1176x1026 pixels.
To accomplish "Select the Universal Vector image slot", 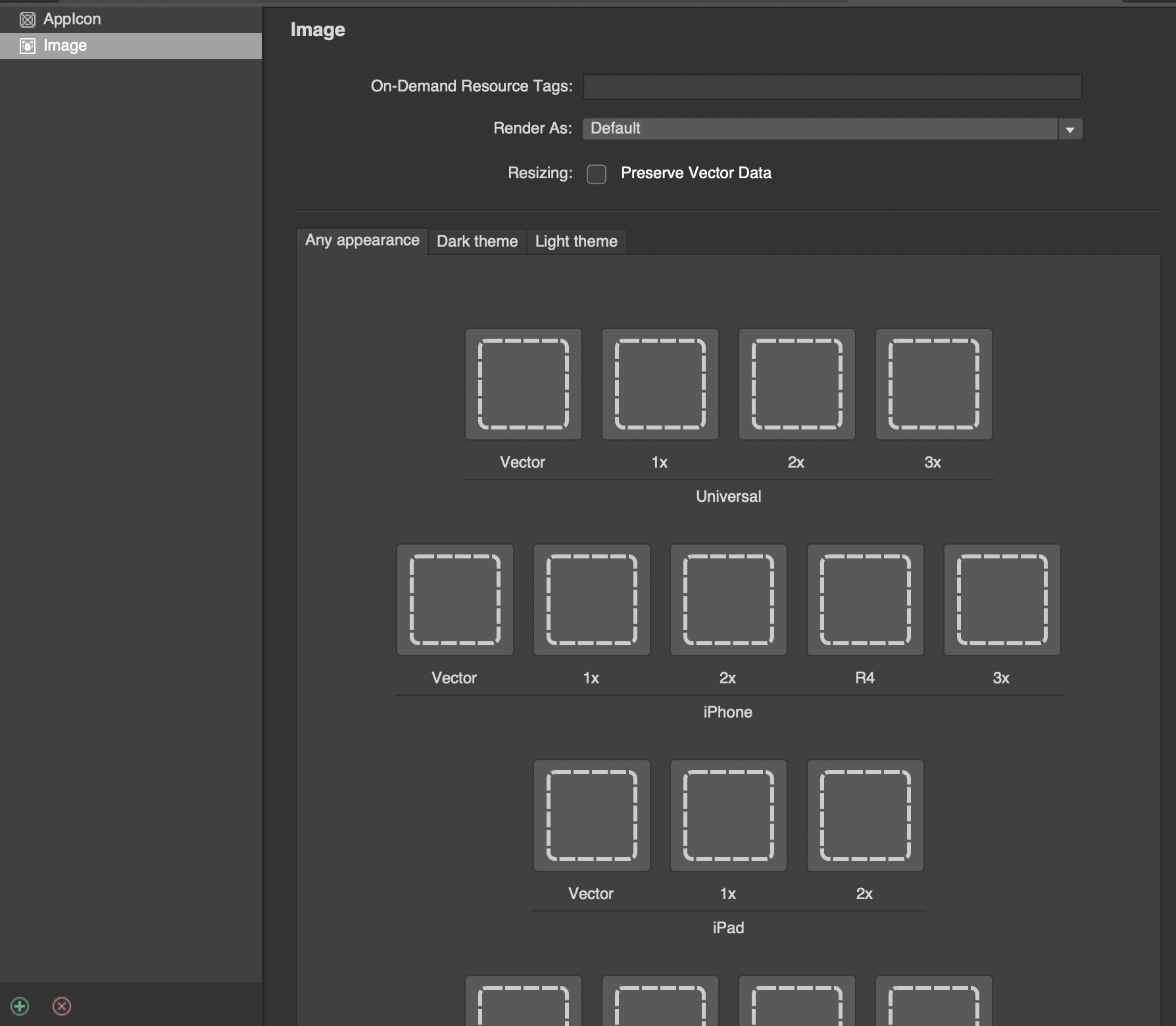I will pyautogui.click(x=524, y=384).
